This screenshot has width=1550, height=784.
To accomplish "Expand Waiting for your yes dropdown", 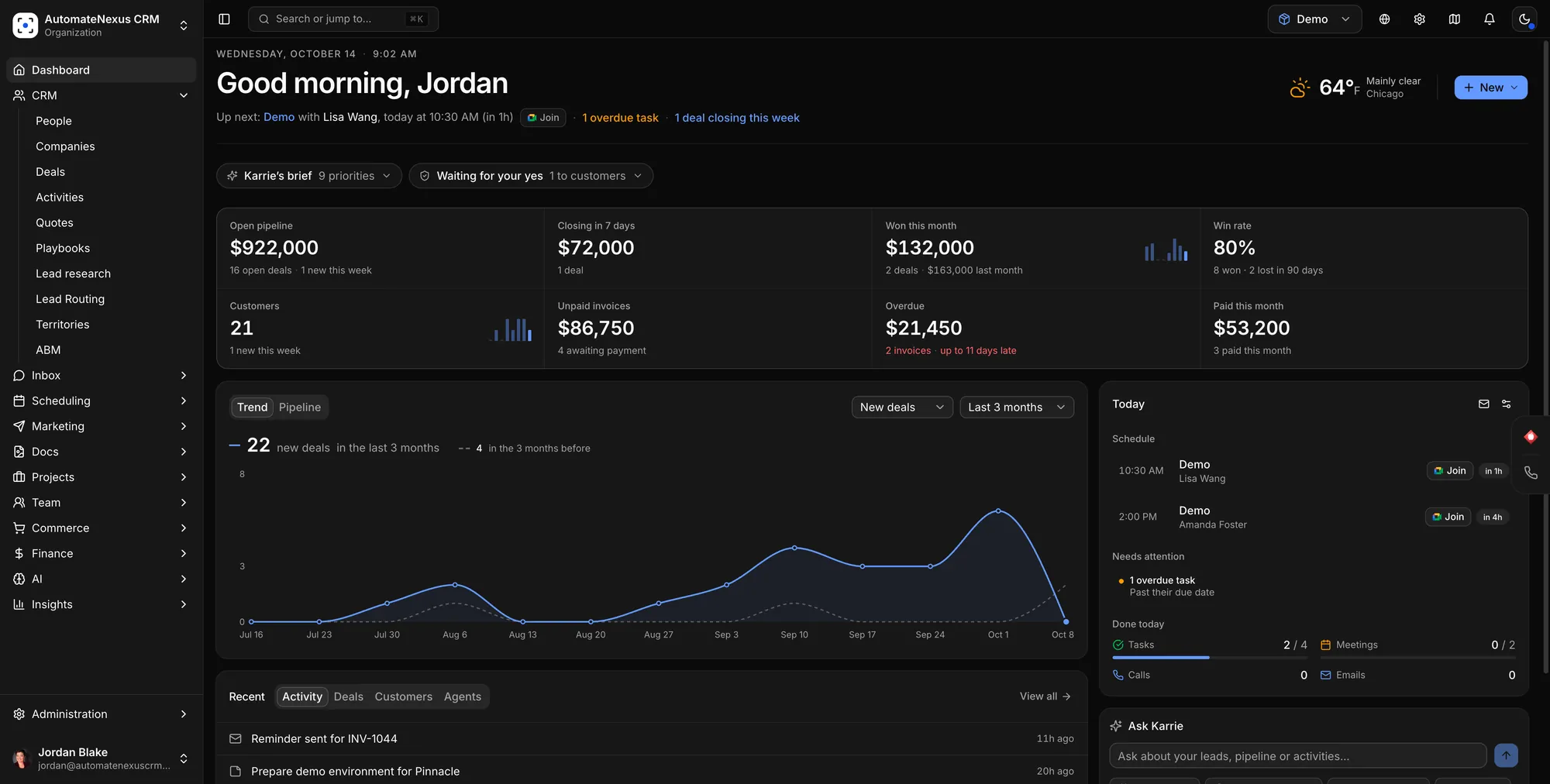I will [530, 176].
